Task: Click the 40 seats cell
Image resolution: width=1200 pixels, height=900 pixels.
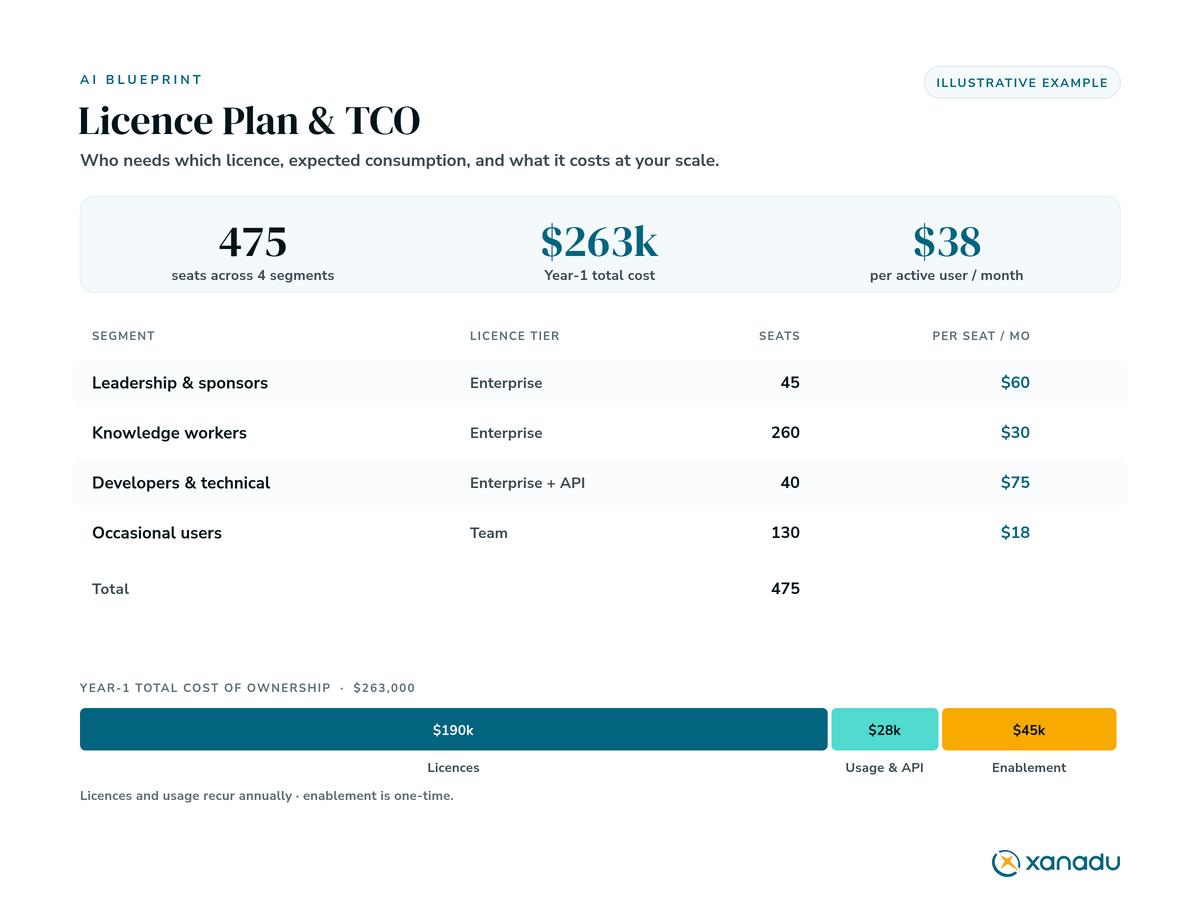Action: pos(790,483)
